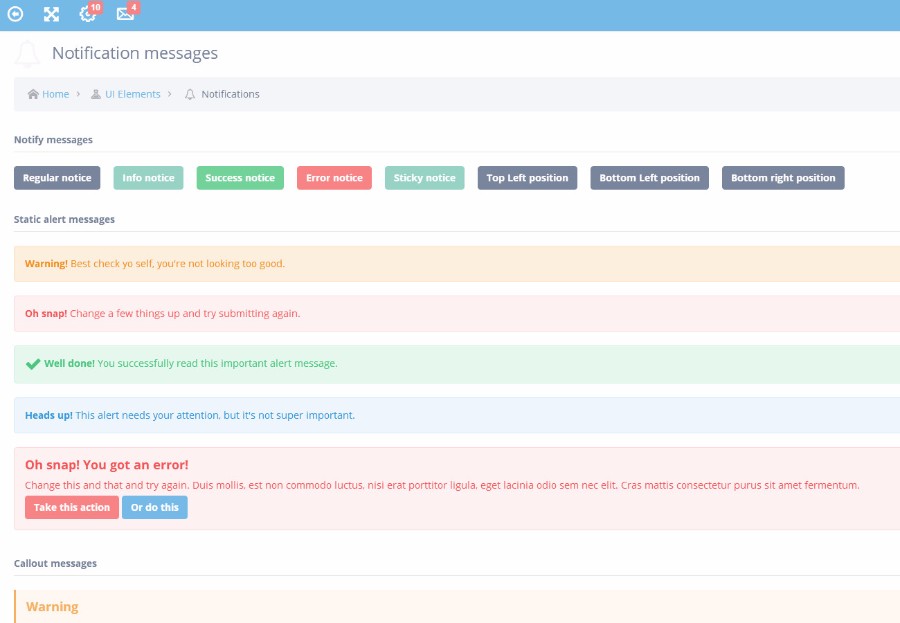Click the Or do this button
The image size is (900, 623).
[x=154, y=508]
